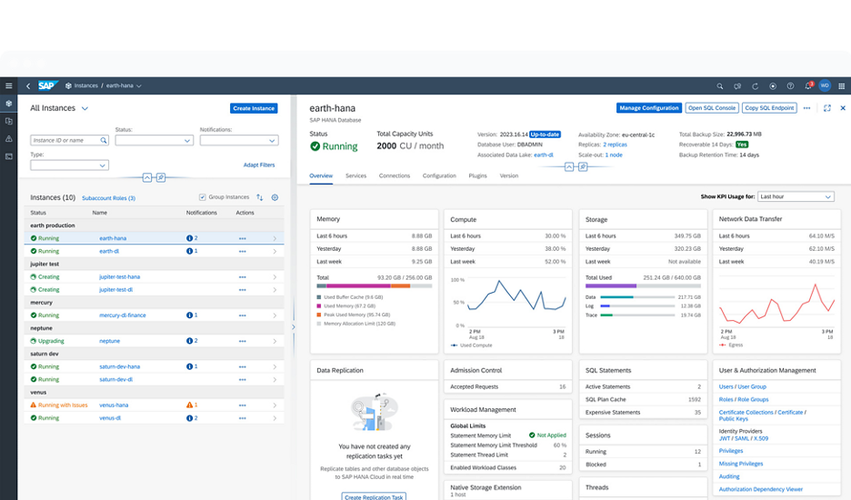Pin the filter bar header
The image size is (851, 500).
tap(161, 178)
